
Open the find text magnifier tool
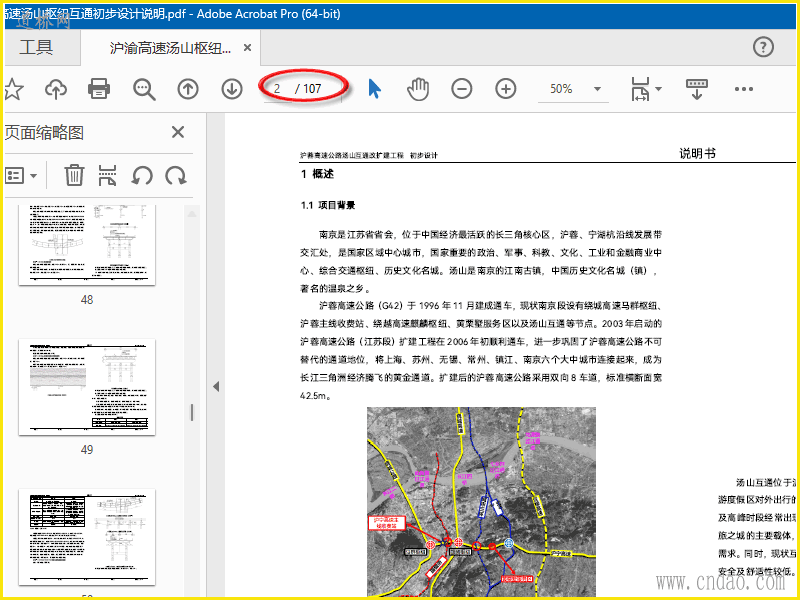(145, 89)
